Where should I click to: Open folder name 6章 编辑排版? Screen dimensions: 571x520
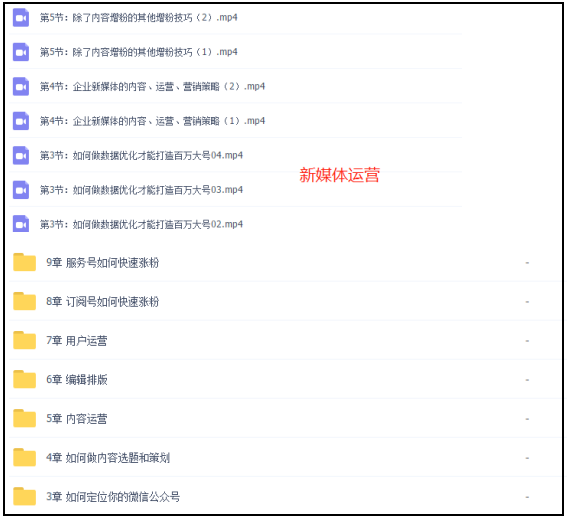coord(77,380)
